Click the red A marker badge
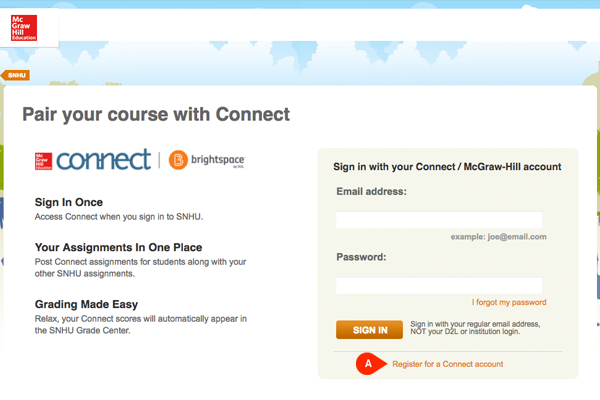The image size is (600, 400). pos(370,364)
